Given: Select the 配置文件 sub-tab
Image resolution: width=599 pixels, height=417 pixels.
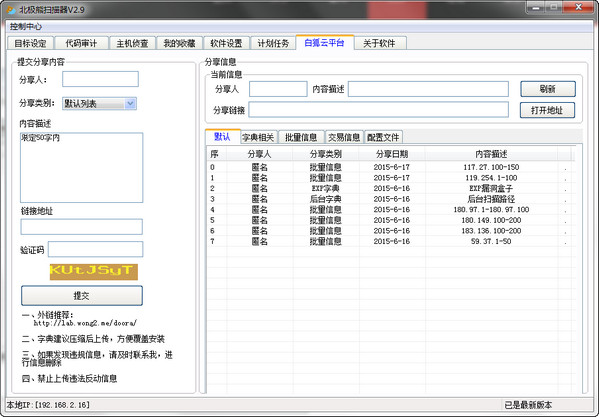Looking at the screenshot, I should [x=383, y=137].
